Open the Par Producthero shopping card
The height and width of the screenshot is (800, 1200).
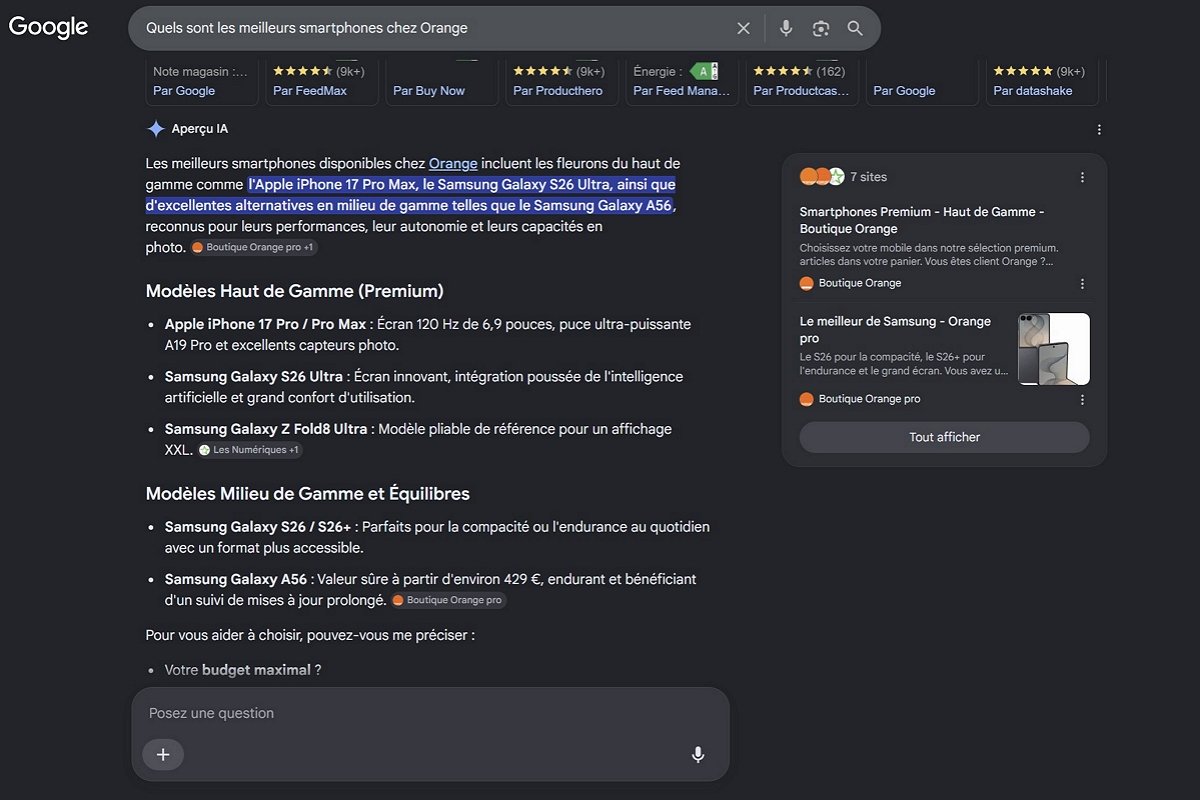(564, 82)
